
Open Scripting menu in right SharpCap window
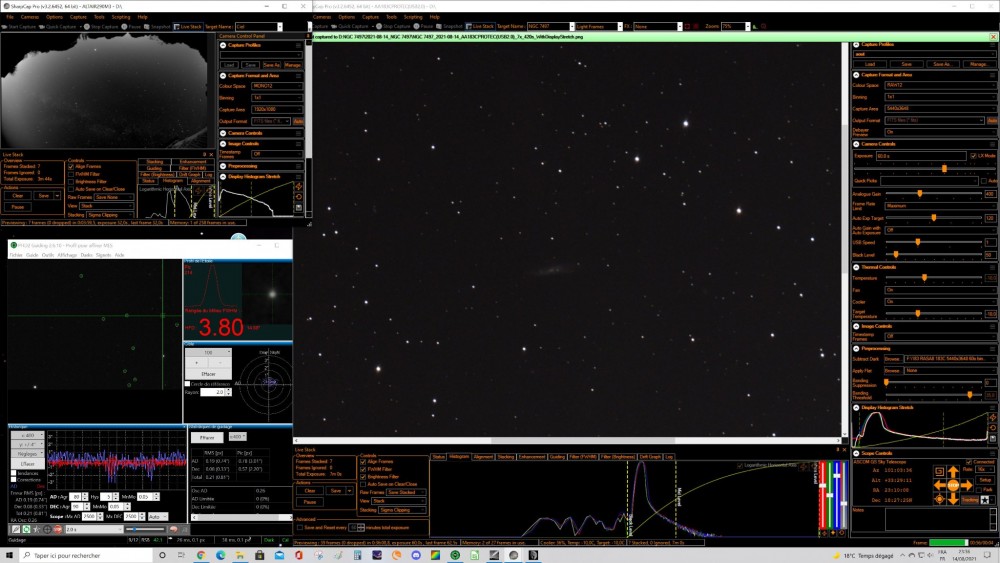(x=413, y=17)
